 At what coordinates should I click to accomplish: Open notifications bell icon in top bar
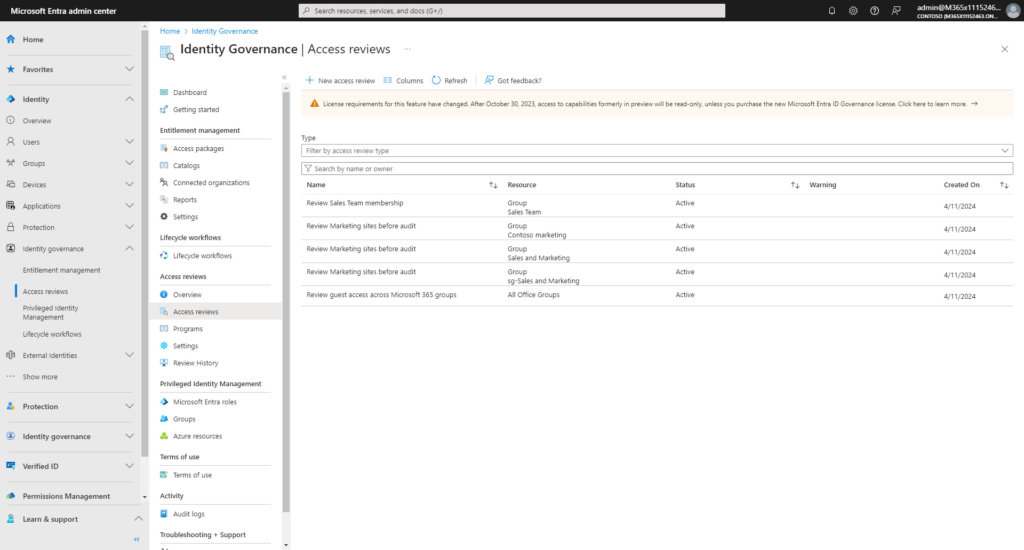[x=831, y=10]
